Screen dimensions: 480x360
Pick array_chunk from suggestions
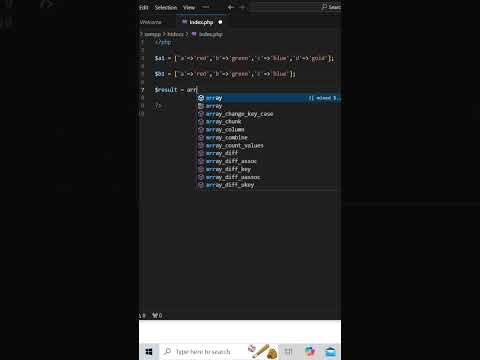point(268,122)
